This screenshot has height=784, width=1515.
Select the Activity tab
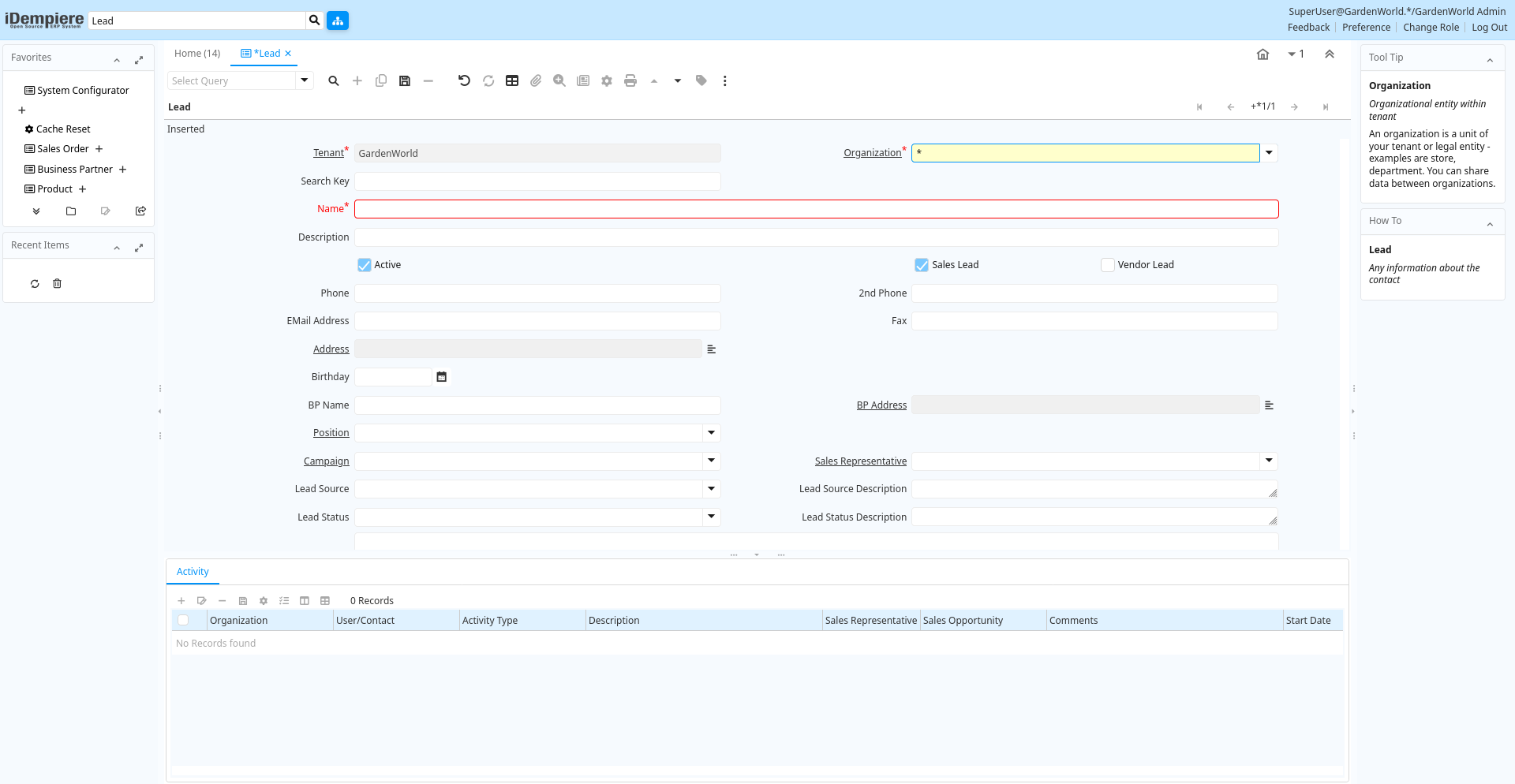click(193, 572)
